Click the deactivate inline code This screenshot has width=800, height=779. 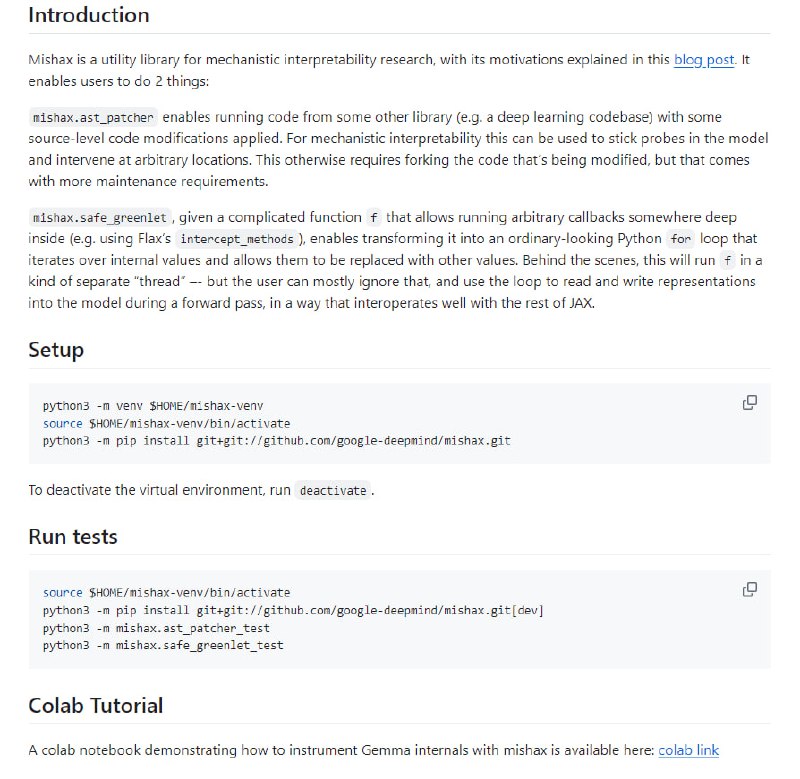(333, 491)
